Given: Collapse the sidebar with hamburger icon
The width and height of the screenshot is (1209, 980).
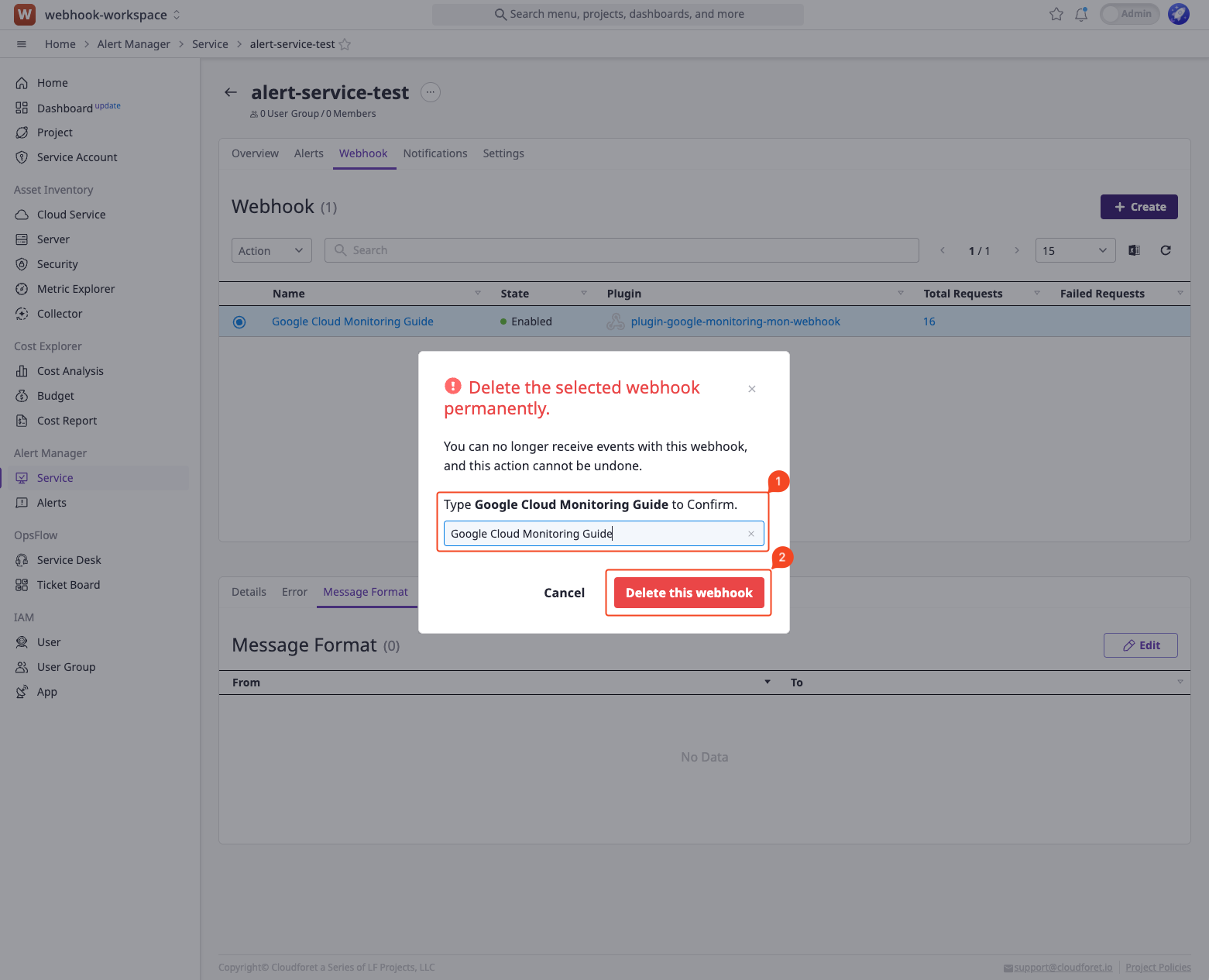Looking at the screenshot, I should point(22,44).
